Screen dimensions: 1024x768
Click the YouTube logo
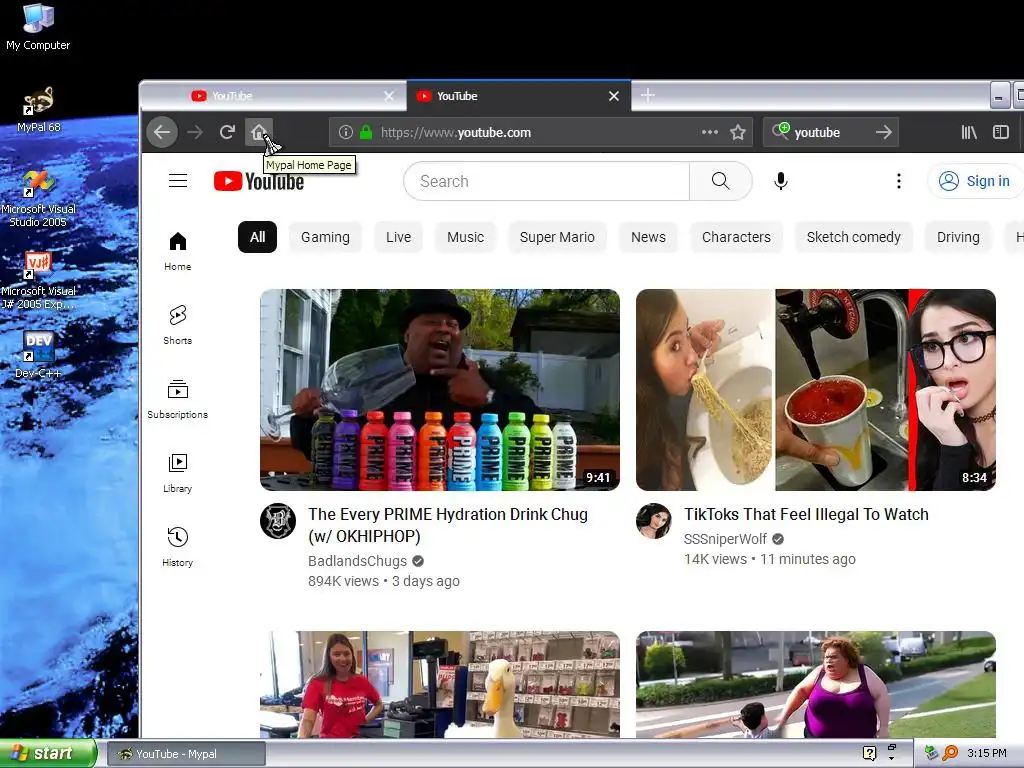[x=259, y=181]
